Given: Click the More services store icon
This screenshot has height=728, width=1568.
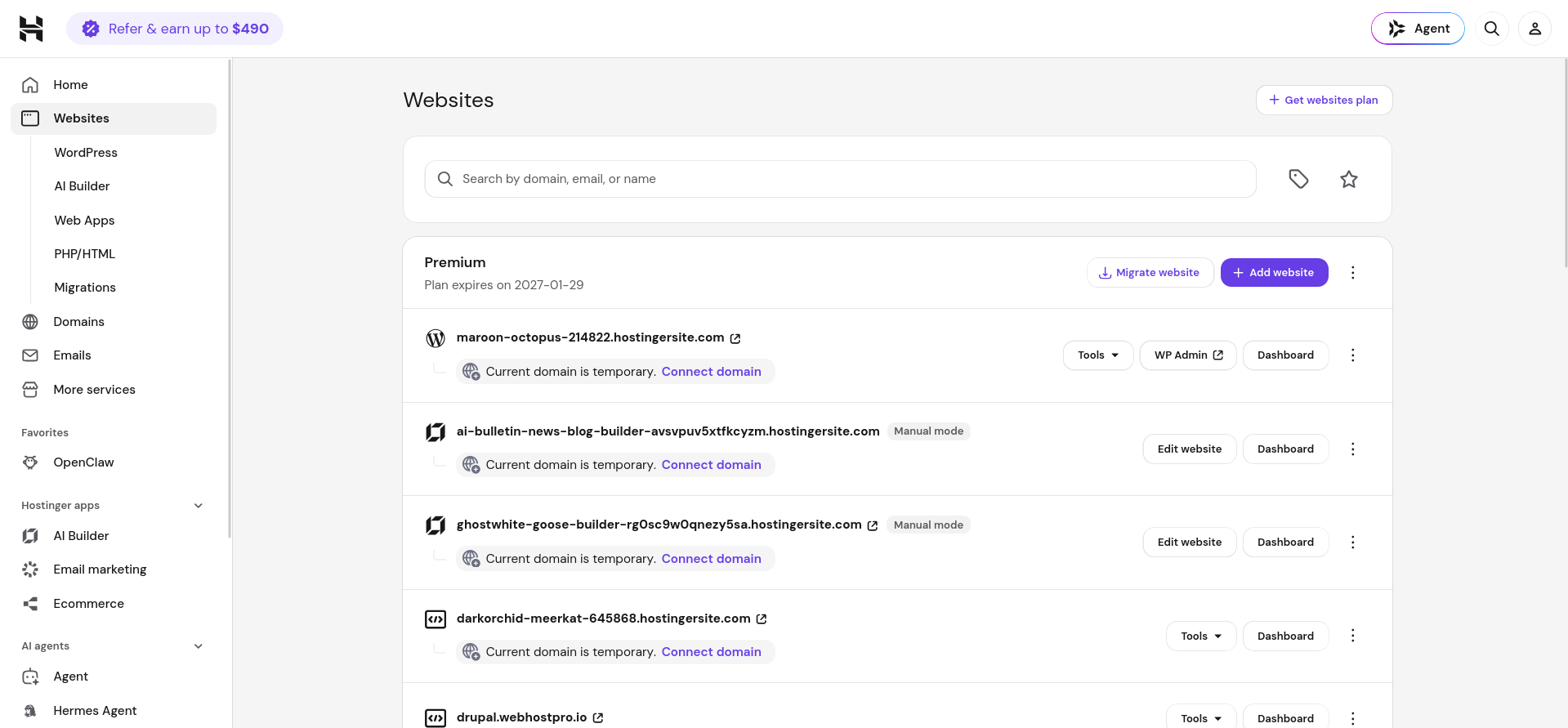Looking at the screenshot, I should point(30,390).
